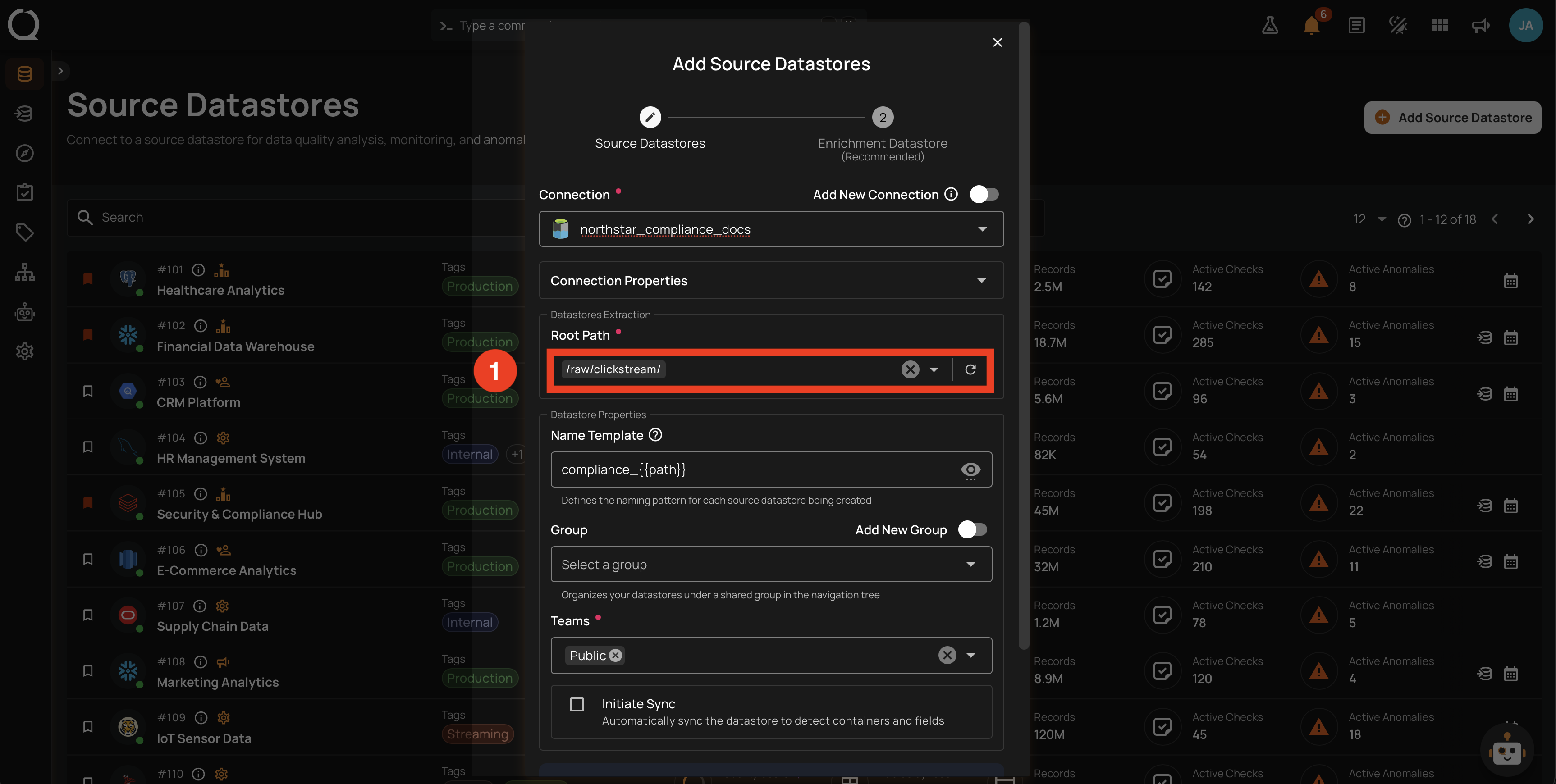This screenshot has height=784, width=1556.
Task: Click Production tag on Healthcare Analytics
Action: click(480, 286)
